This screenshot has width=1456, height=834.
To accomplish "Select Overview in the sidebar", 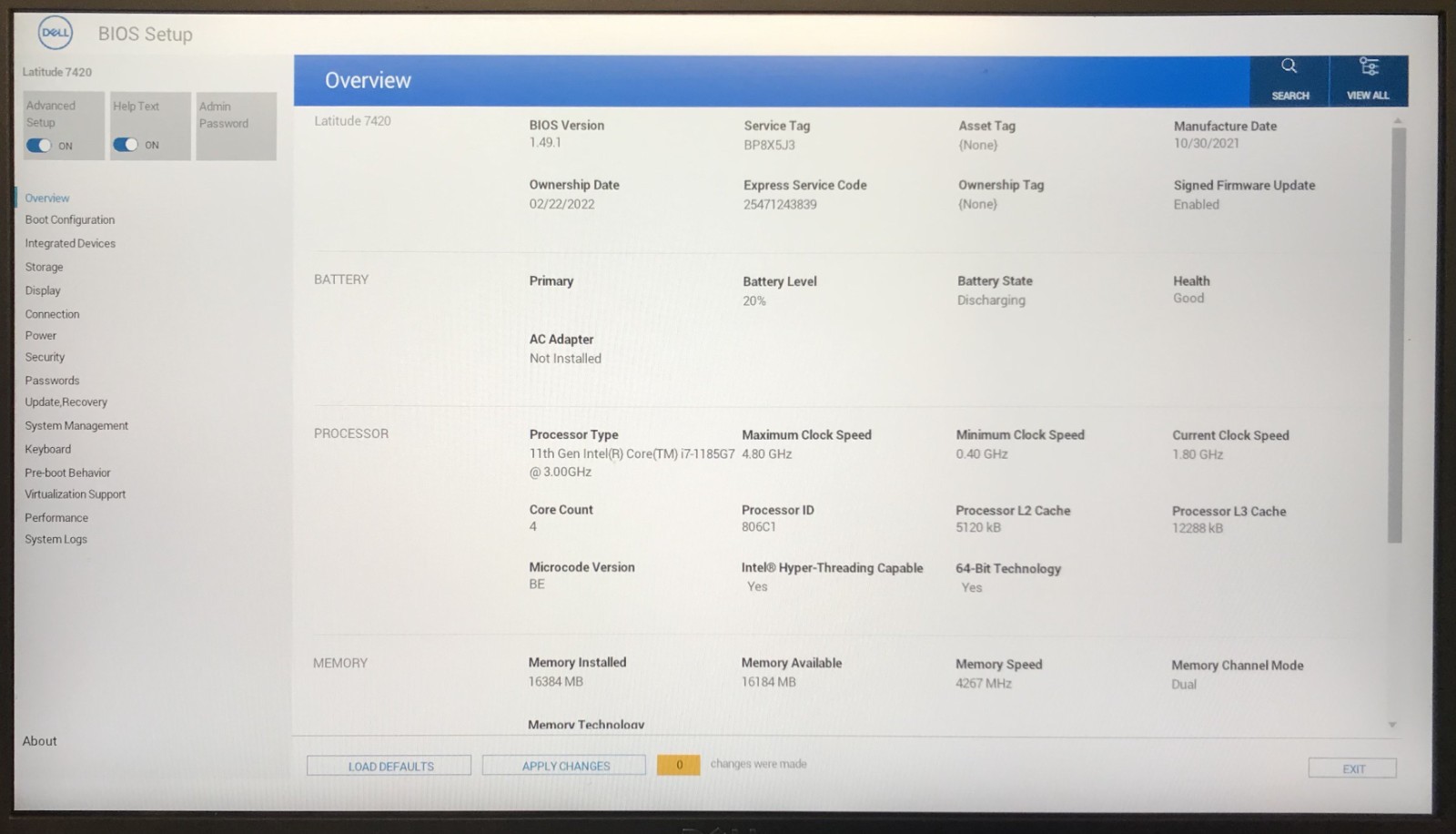I will tap(47, 198).
